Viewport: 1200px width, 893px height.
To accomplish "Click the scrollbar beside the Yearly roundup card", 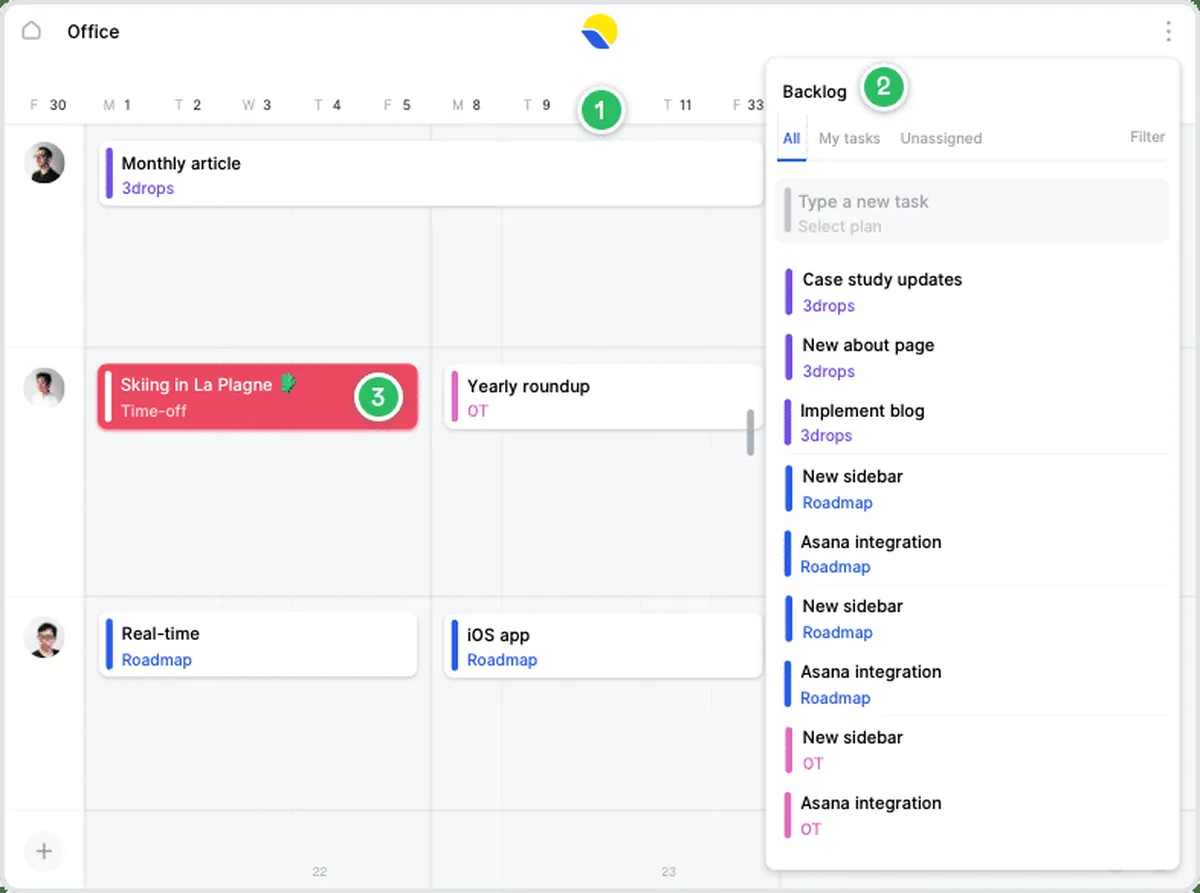I will tap(752, 430).
